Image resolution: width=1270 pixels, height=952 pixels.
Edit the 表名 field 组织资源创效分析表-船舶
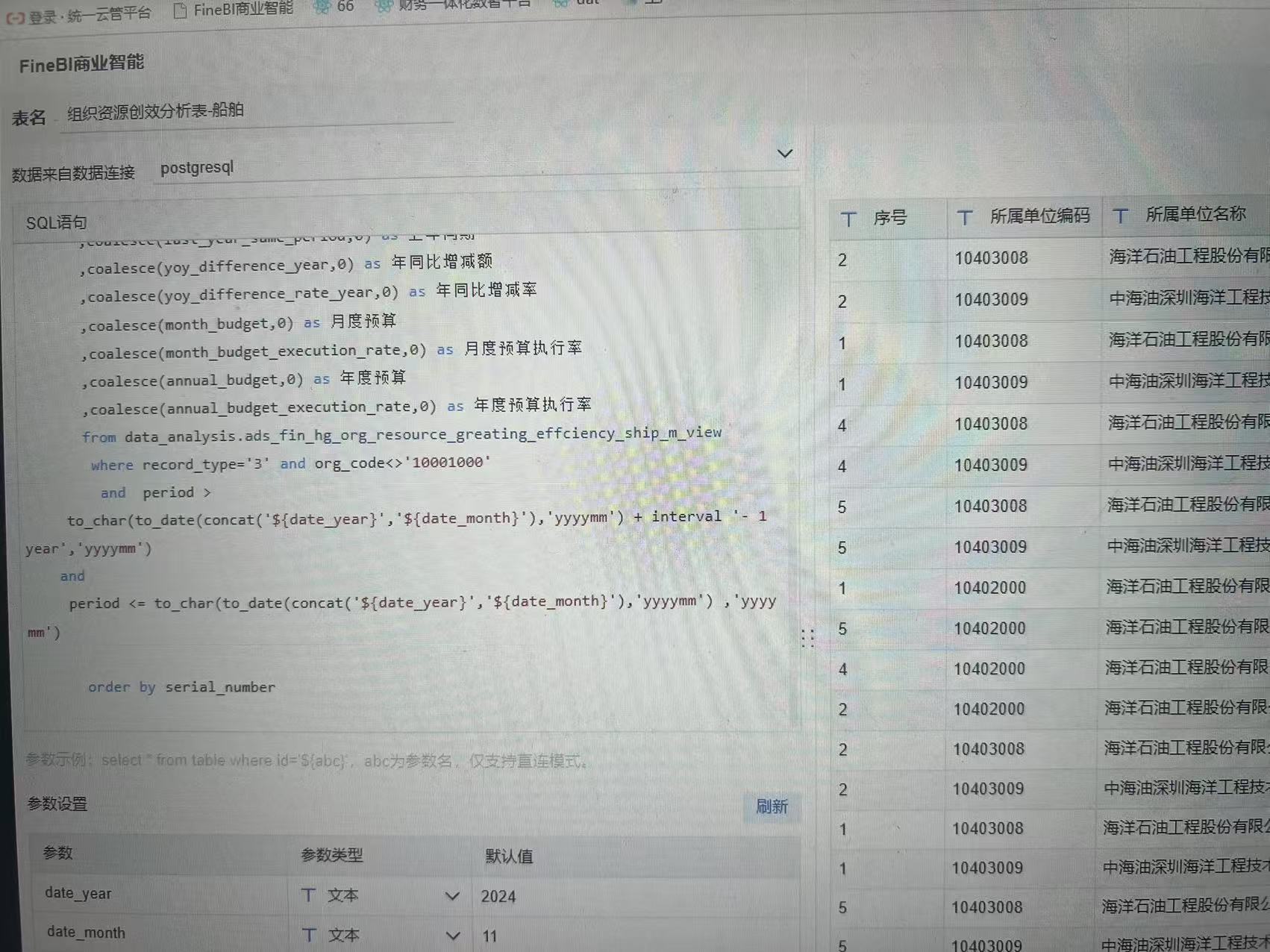coord(256,112)
